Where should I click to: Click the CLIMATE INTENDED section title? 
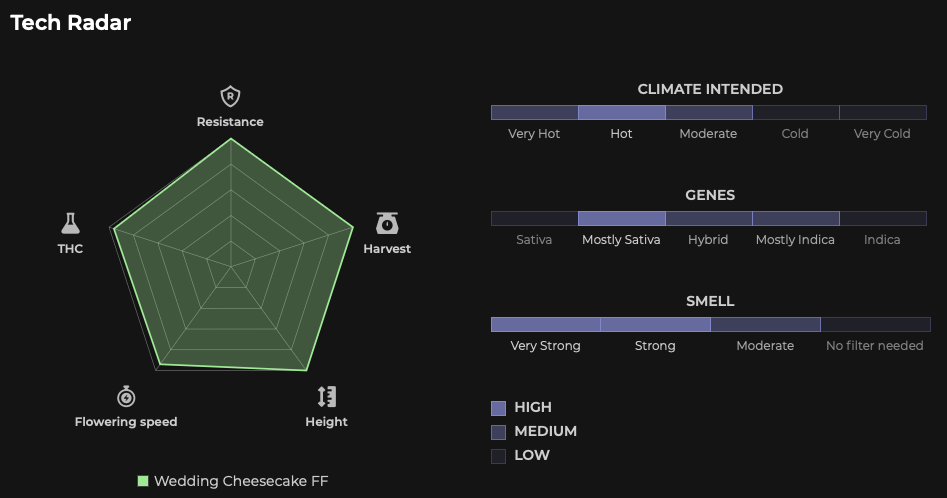(710, 89)
